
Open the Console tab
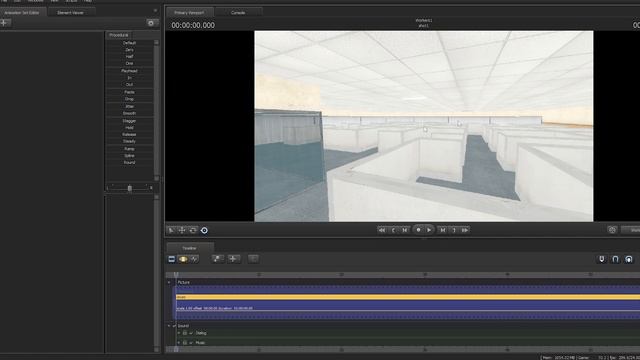[238, 13]
